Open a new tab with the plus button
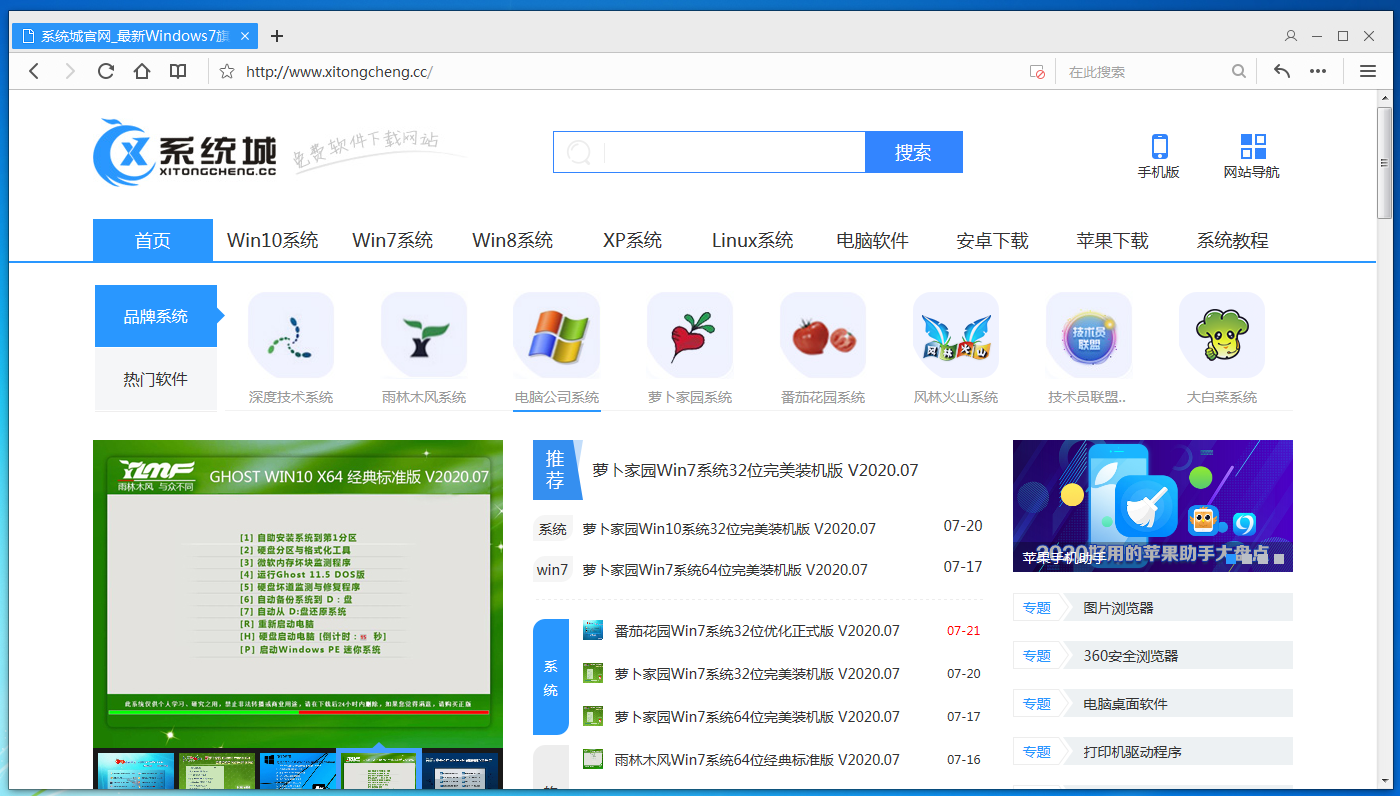The image size is (1400, 796). point(277,36)
